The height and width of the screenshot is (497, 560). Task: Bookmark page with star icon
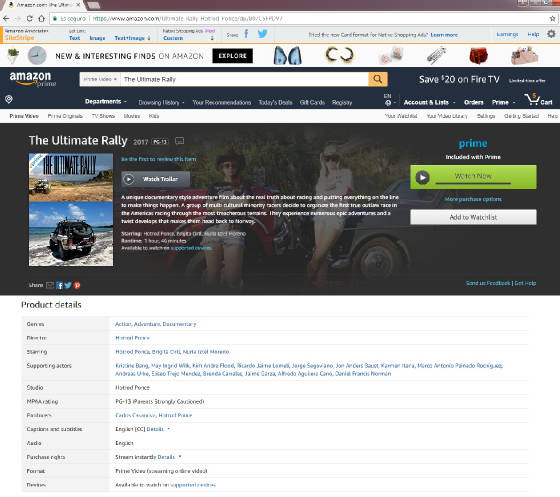[x=552, y=19]
